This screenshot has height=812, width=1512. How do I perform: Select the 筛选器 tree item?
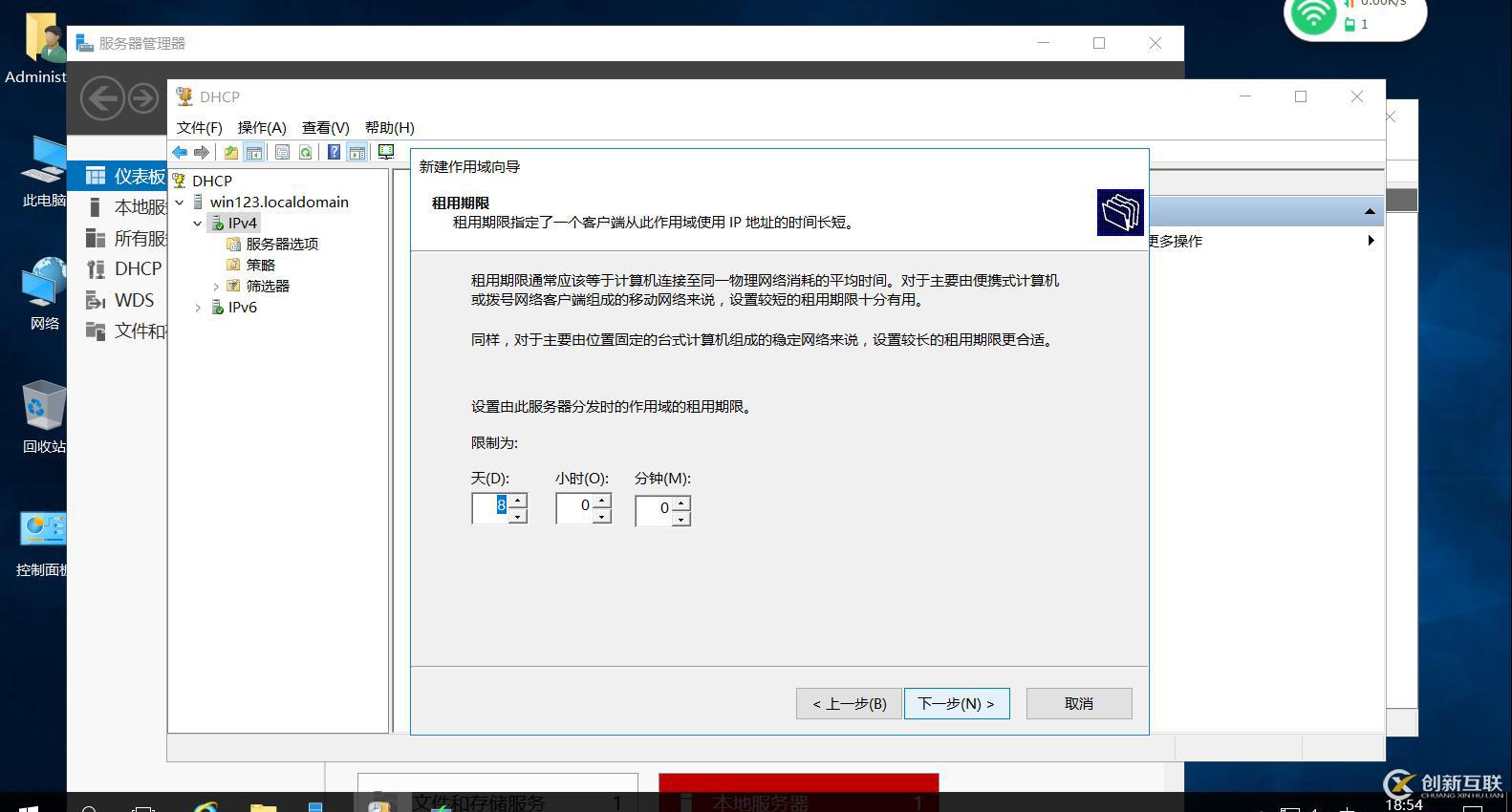268,286
